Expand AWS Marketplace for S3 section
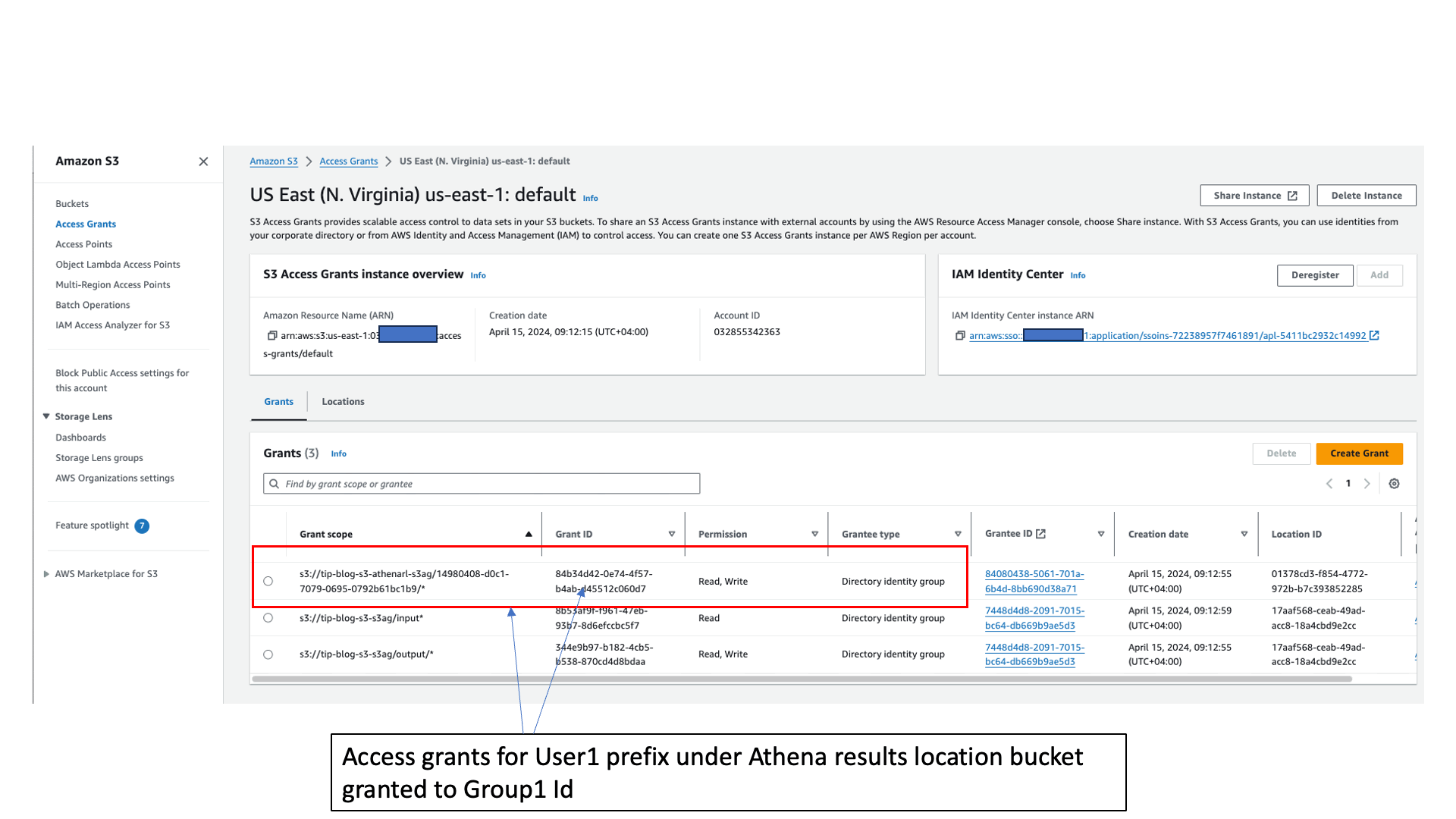The height and width of the screenshot is (819, 1456). (x=46, y=574)
